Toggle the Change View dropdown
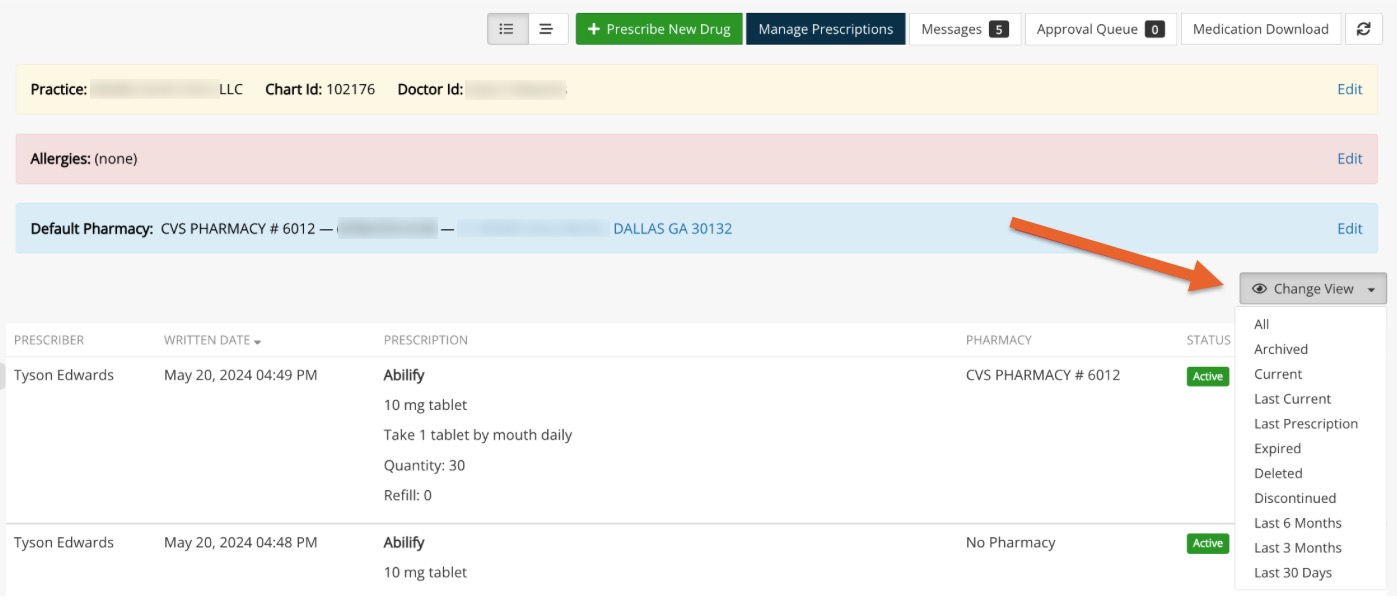Viewport: 1397px width, 599px height. click(1313, 288)
